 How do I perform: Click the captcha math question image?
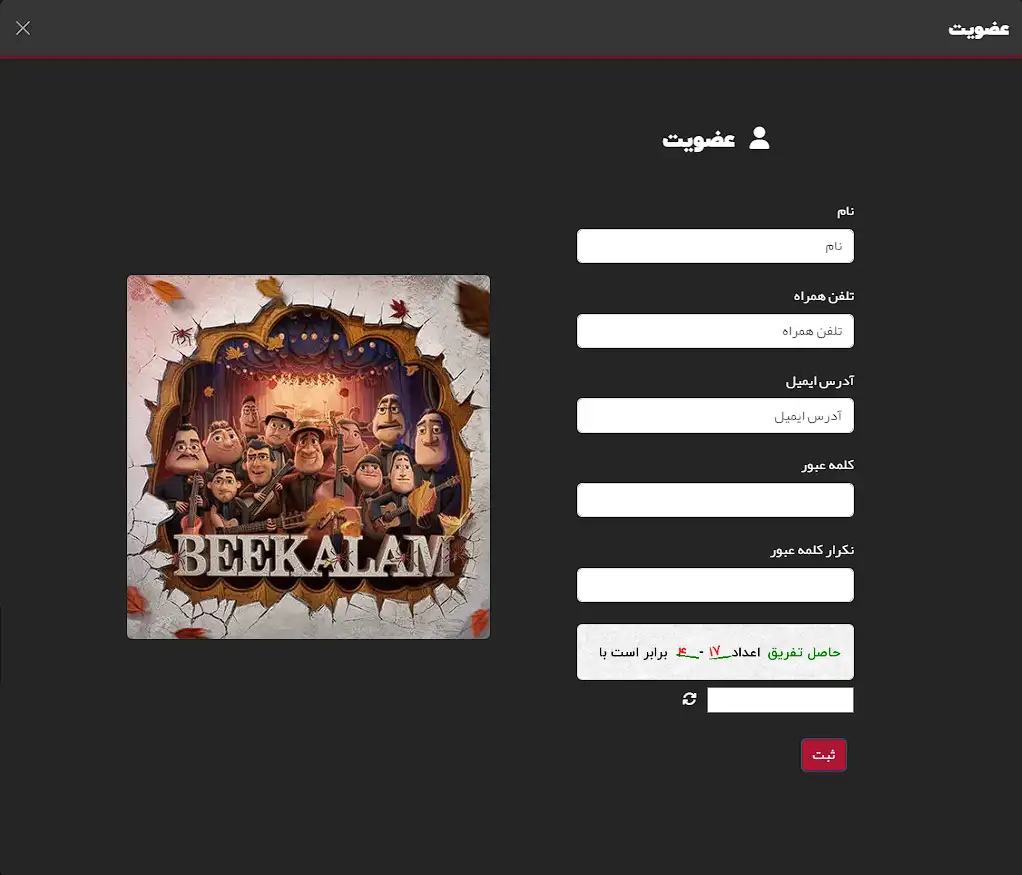pos(715,652)
